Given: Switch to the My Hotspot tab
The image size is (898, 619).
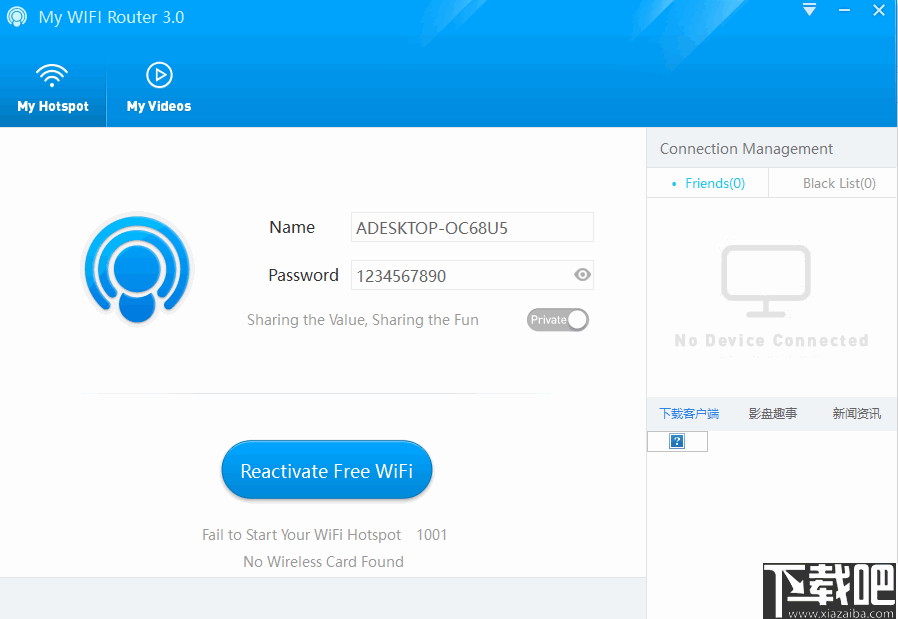Looking at the screenshot, I should tap(52, 88).
